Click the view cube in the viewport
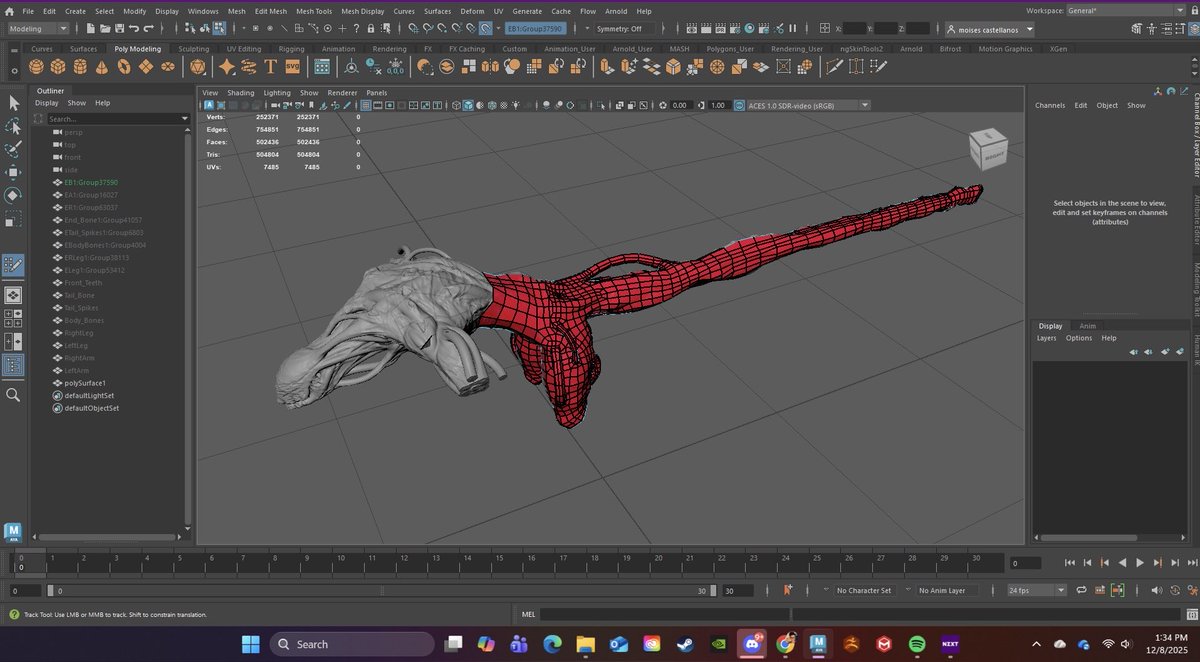This screenshot has width=1200, height=662. [988, 148]
